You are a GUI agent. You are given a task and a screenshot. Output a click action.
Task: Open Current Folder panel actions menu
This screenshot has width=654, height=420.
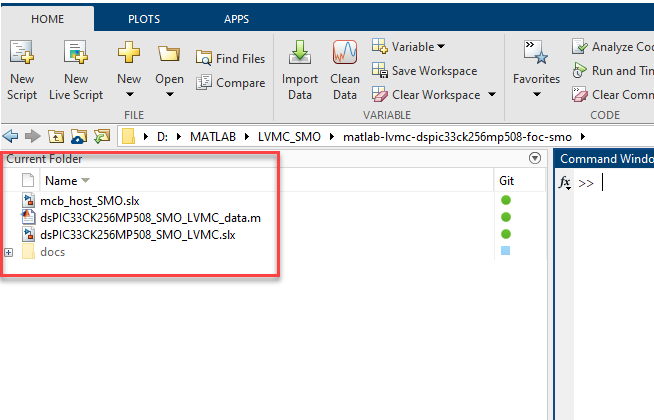pos(535,158)
